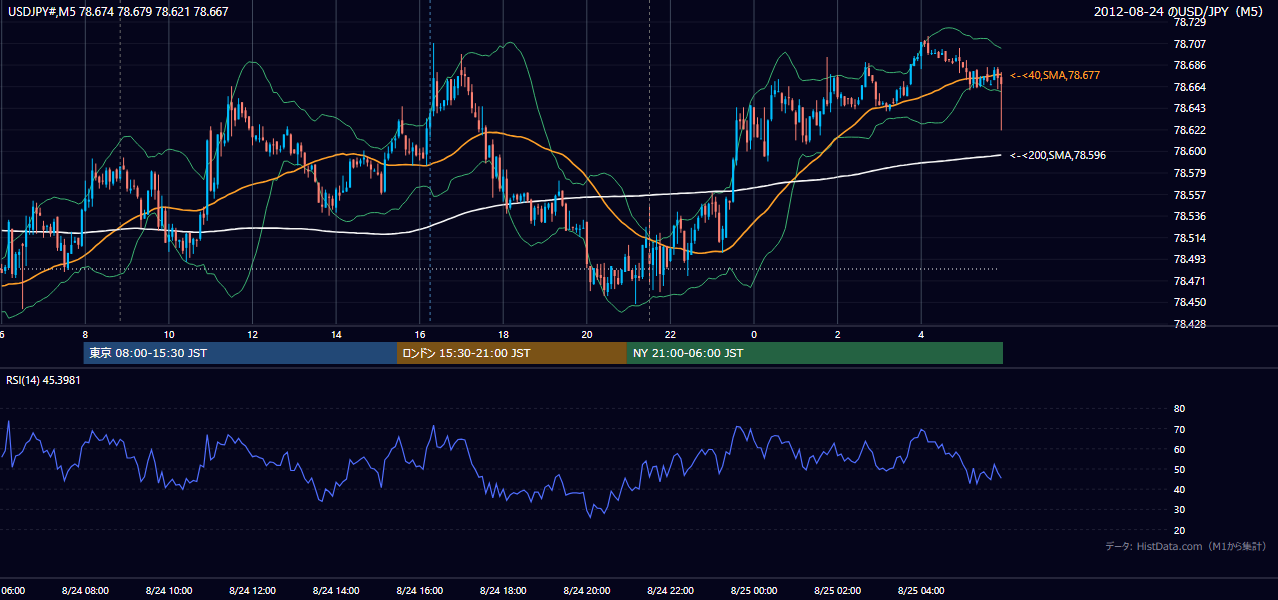
Task: Click the 8/24 08:00 time label
Action: (85, 590)
